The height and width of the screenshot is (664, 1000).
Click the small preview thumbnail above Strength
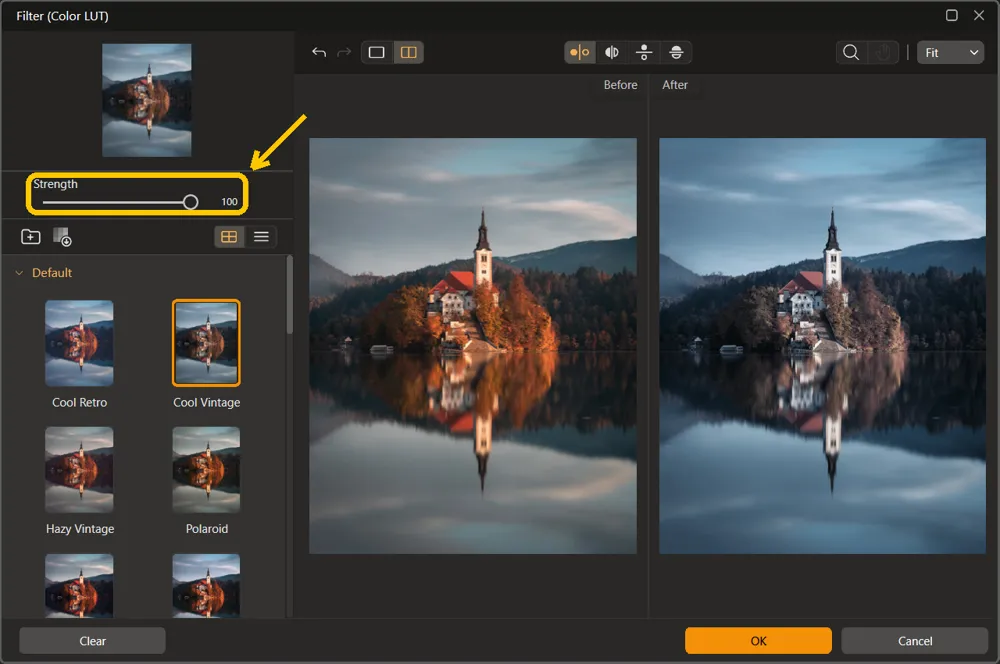(x=147, y=100)
